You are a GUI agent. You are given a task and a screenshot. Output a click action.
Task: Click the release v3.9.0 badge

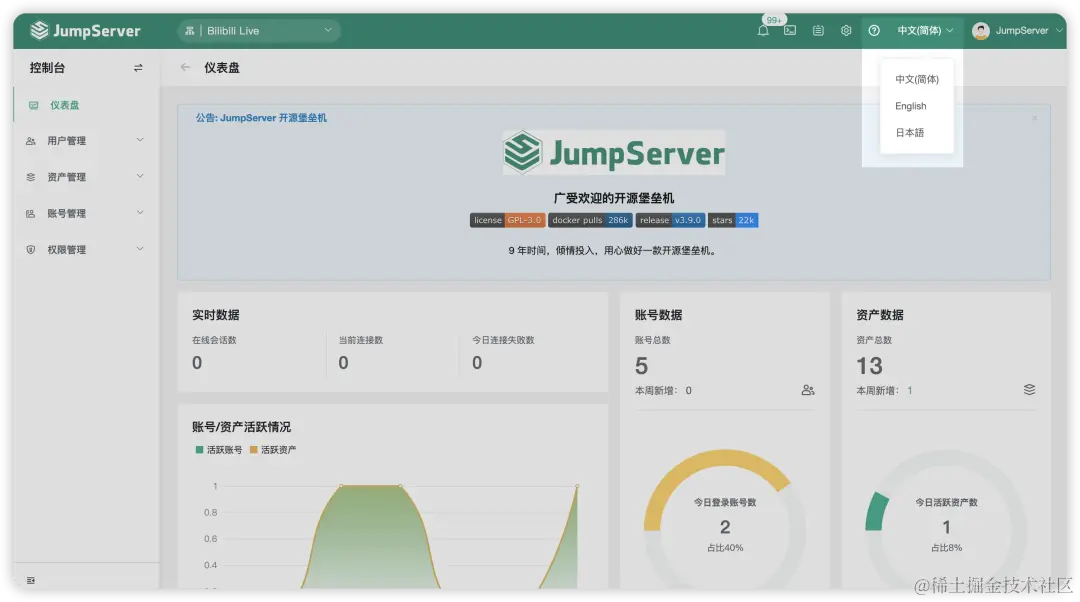[x=670, y=220]
